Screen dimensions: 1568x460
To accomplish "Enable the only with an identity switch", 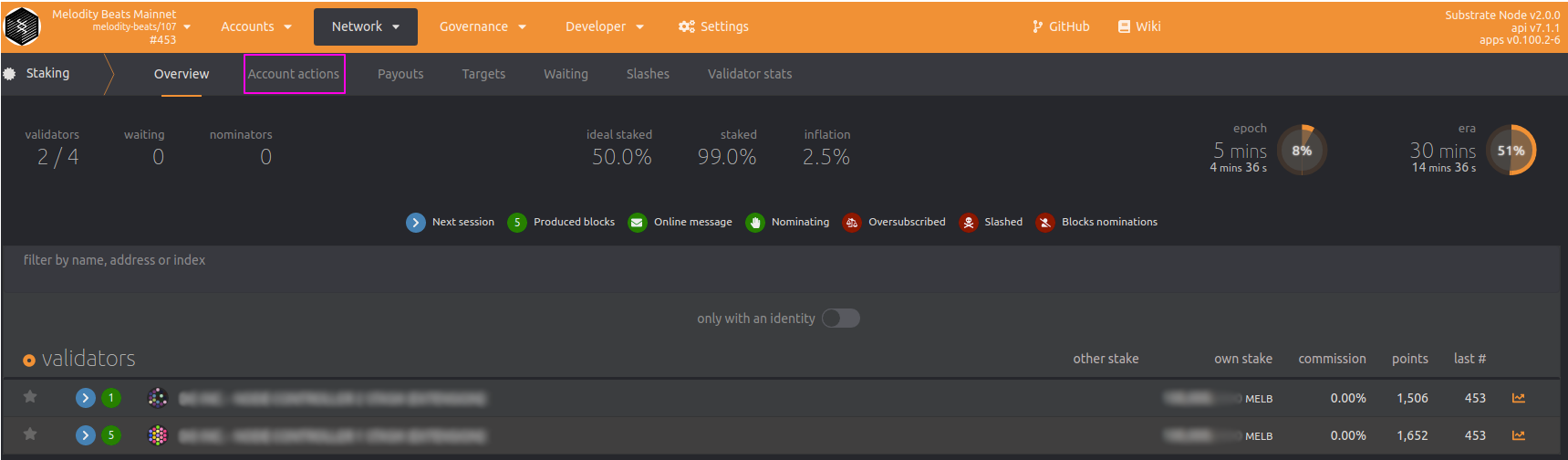I will pos(840,318).
